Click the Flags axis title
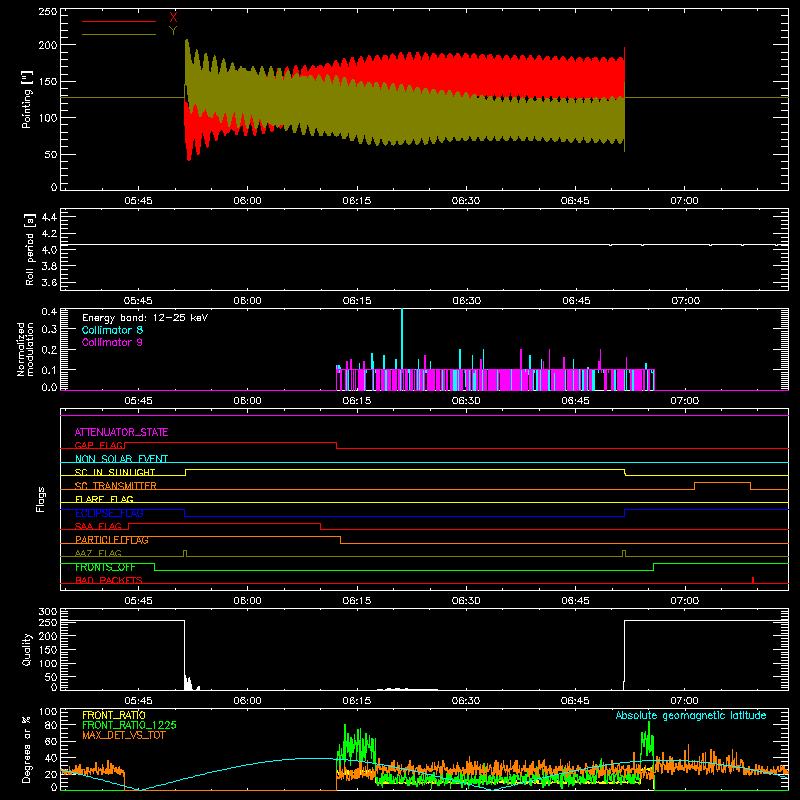800x800 pixels. coord(40,499)
